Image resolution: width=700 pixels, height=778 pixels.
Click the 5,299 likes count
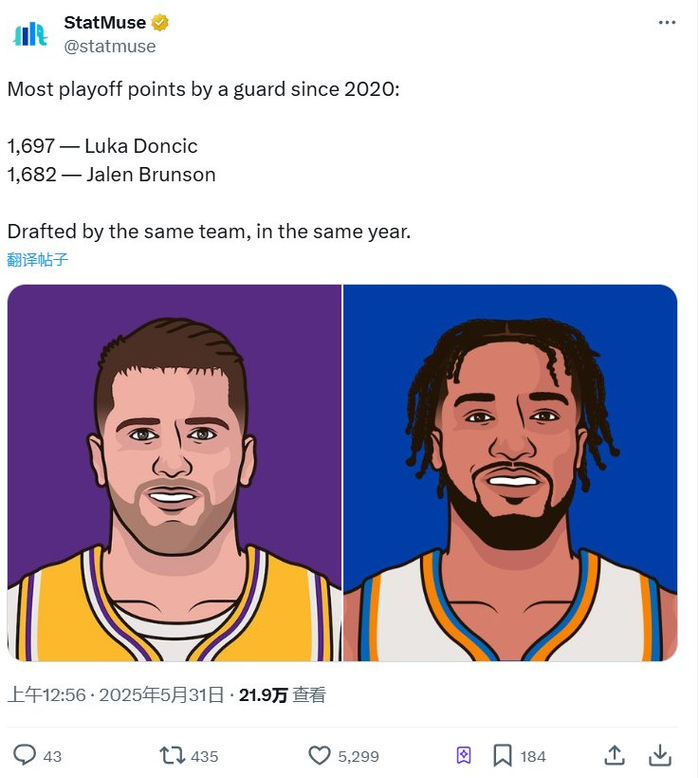[x=358, y=756]
